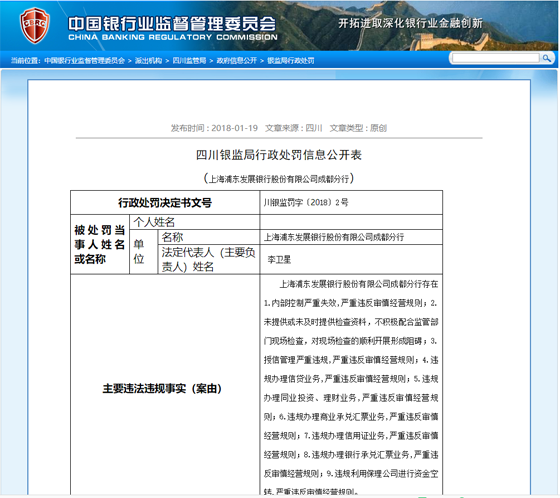
Task: Click the 被处罚当事人姓名或名称 cell
Action: click(100, 244)
